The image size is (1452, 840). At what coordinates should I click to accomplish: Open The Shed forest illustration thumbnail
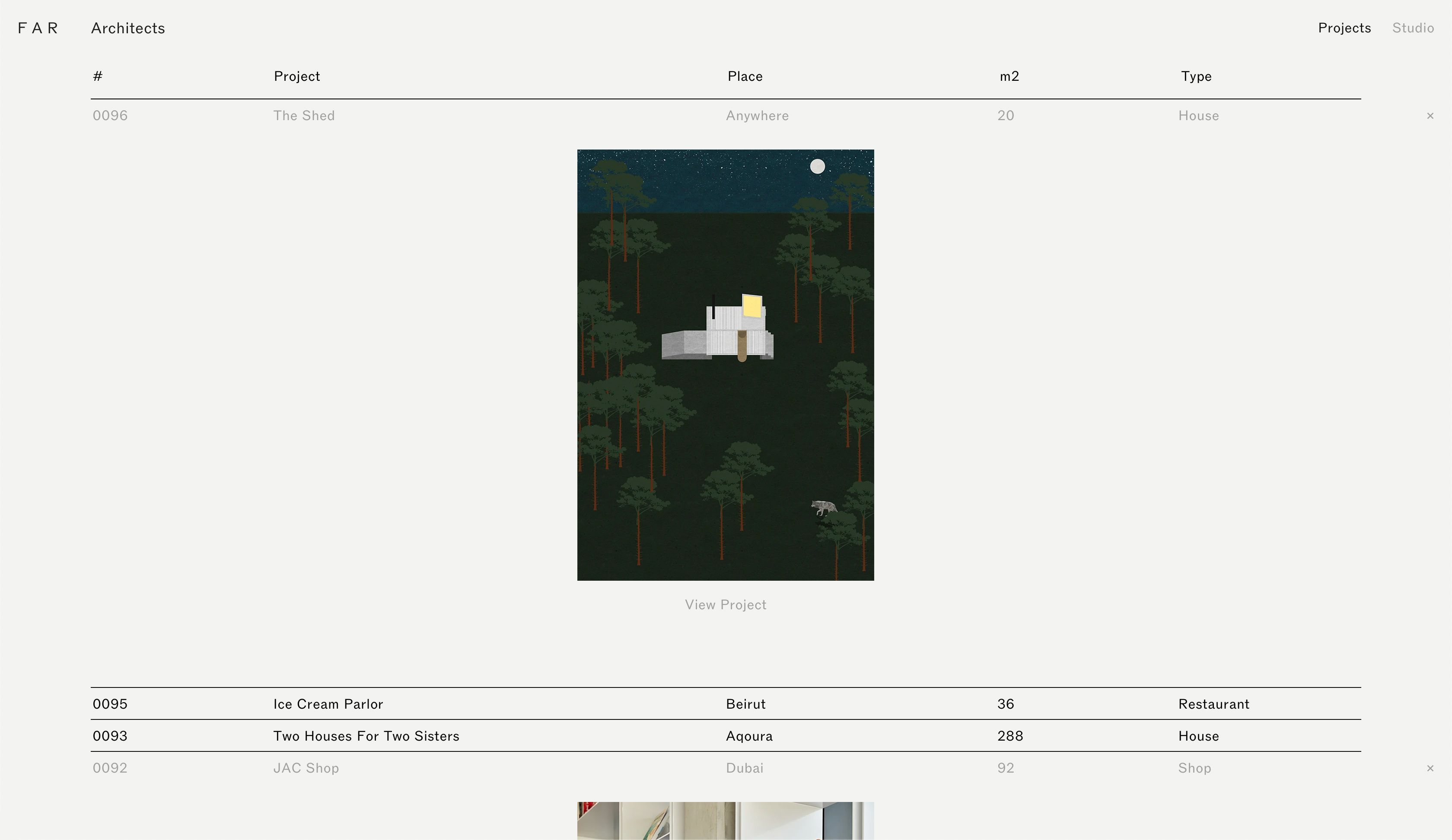[725, 365]
